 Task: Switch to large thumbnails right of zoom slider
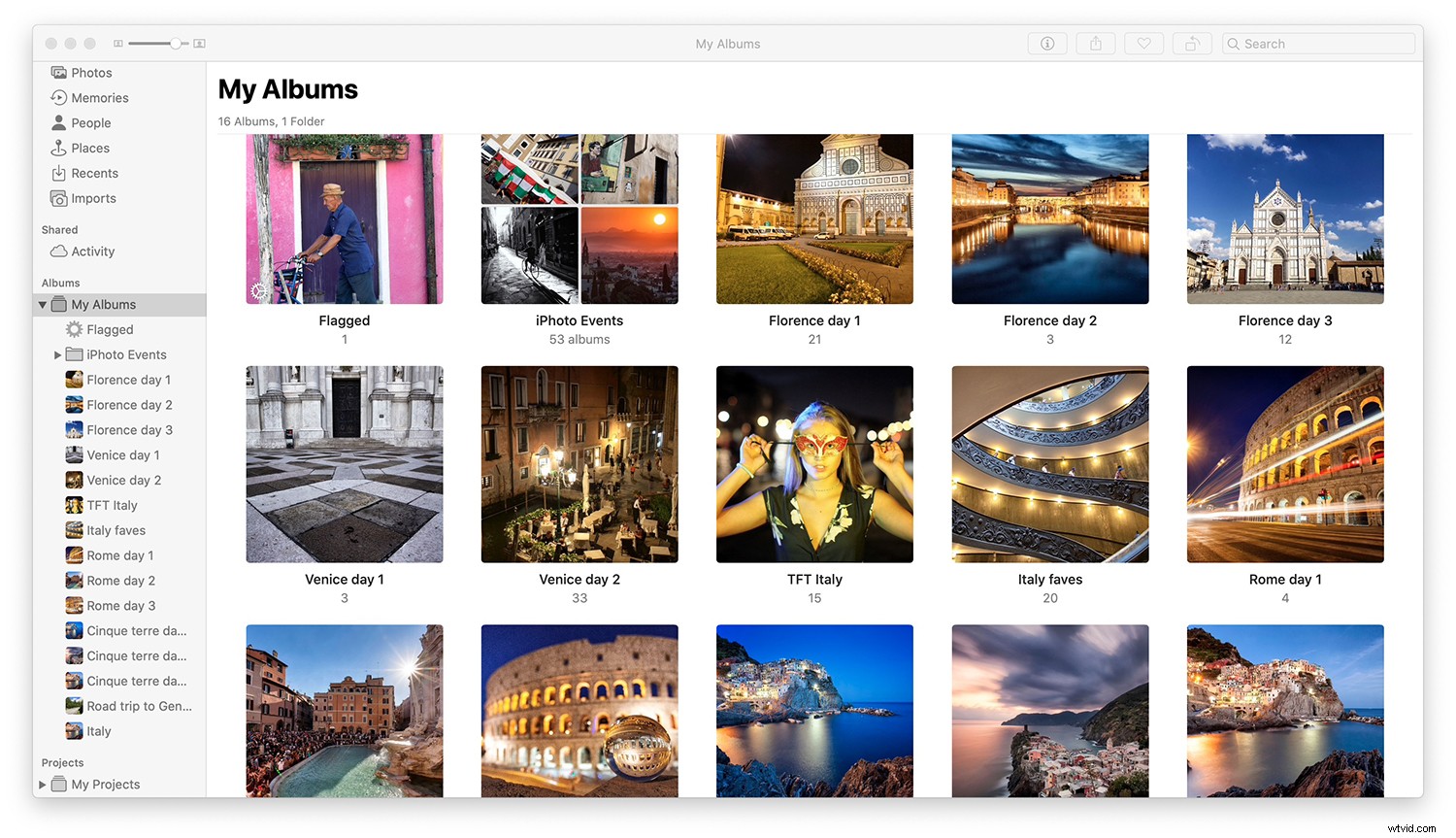pyautogui.click(x=199, y=43)
